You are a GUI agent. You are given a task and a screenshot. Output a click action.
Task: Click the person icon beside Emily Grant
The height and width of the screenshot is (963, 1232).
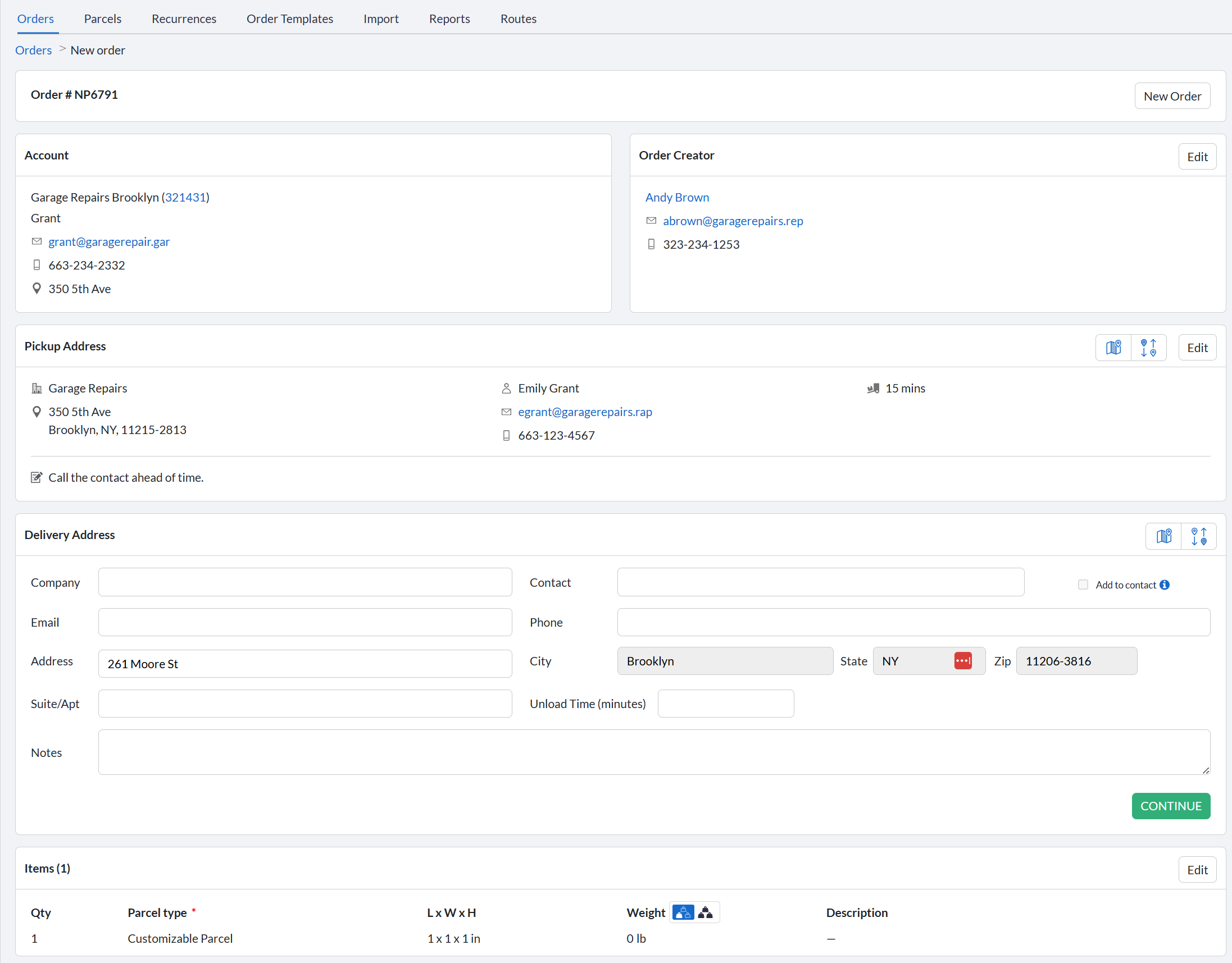pos(506,388)
